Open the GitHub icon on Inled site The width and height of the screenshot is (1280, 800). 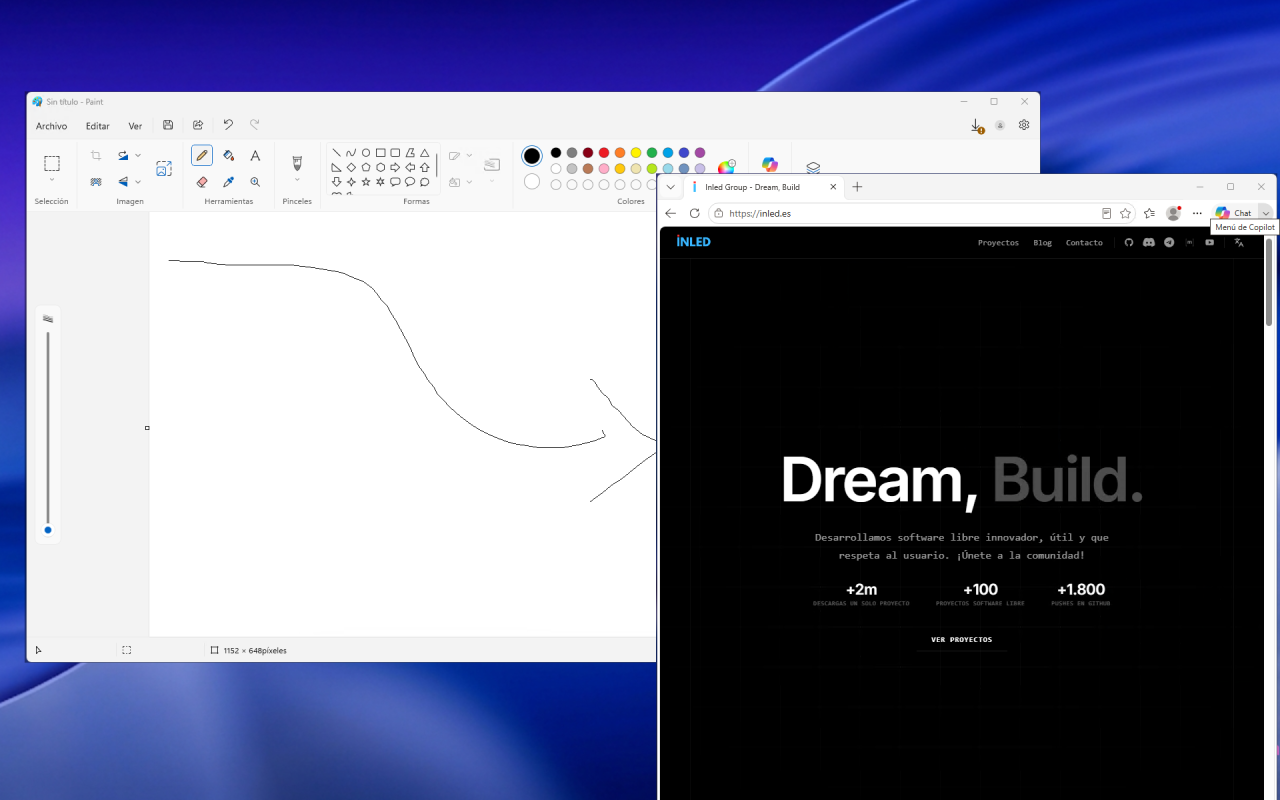(1129, 242)
